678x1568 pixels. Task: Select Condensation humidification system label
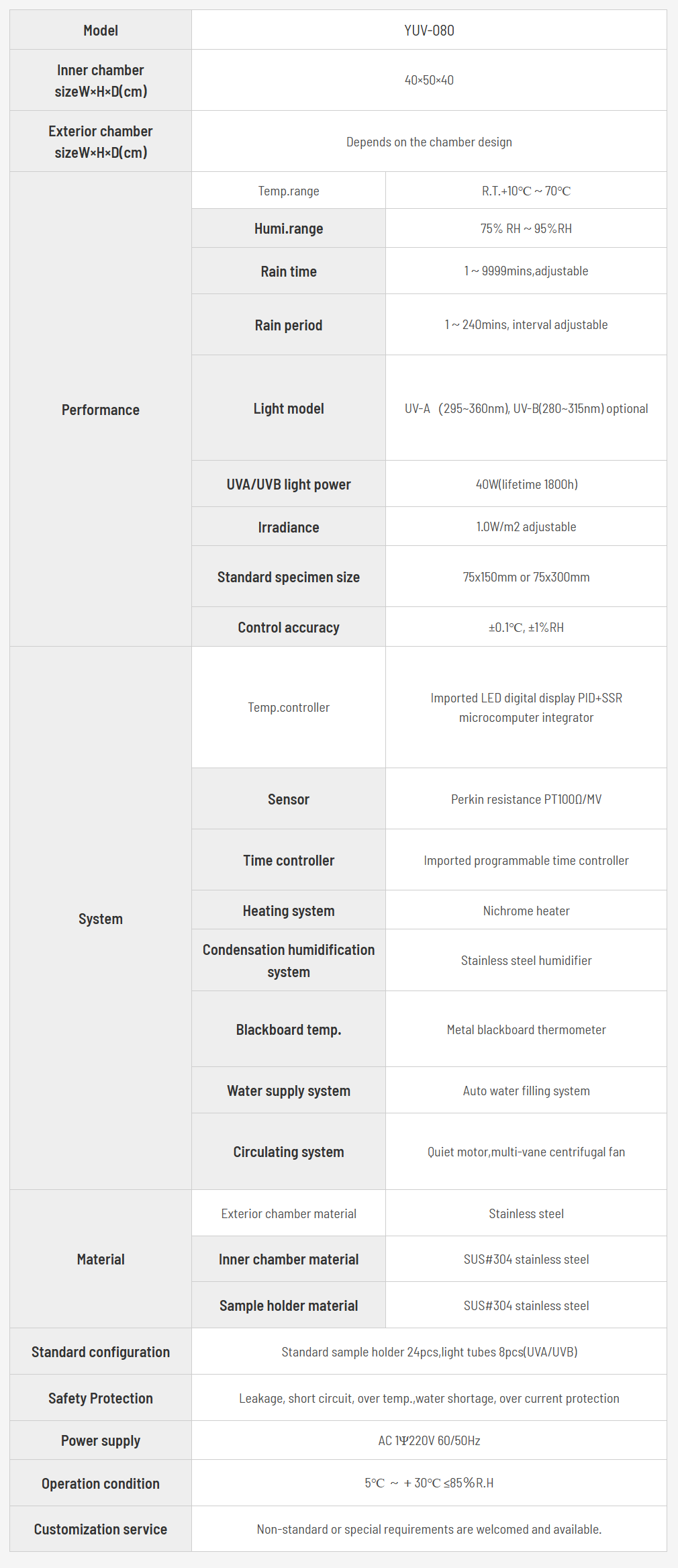tap(289, 960)
